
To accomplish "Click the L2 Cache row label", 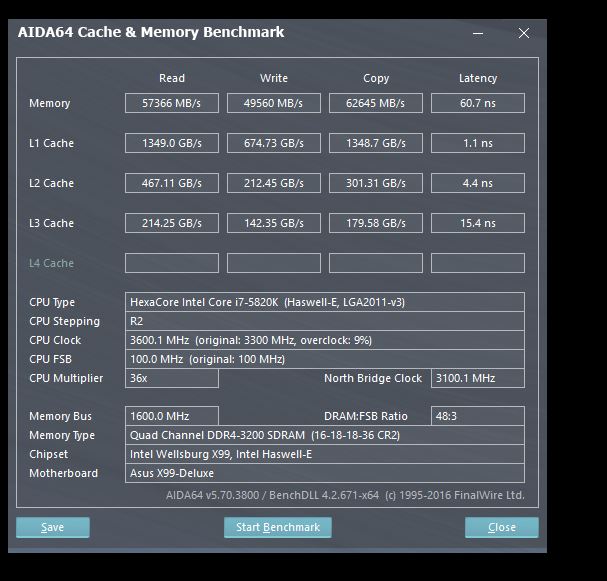I will pyautogui.click(x=51, y=183).
